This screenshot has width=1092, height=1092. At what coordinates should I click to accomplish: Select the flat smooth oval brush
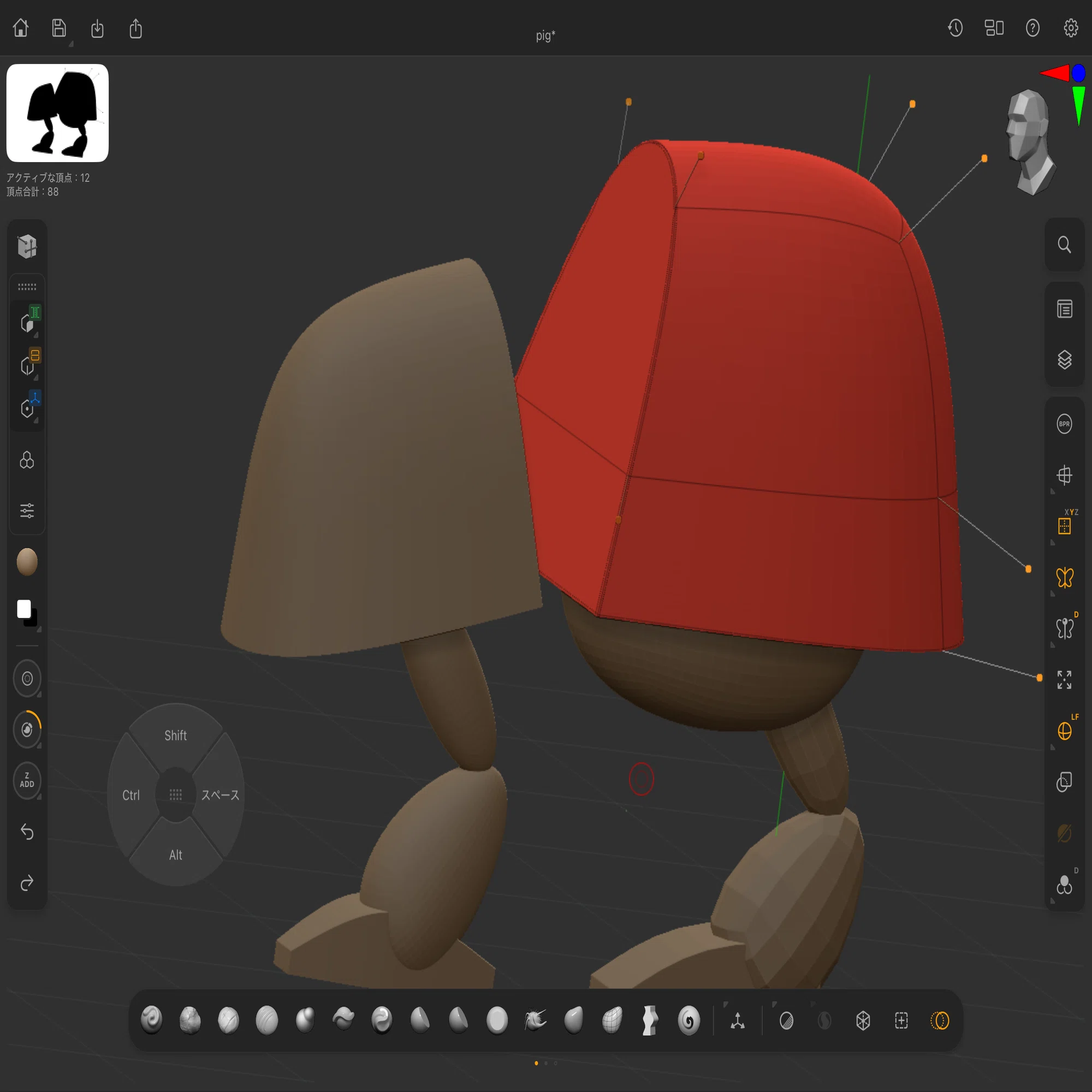point(497,1020)
